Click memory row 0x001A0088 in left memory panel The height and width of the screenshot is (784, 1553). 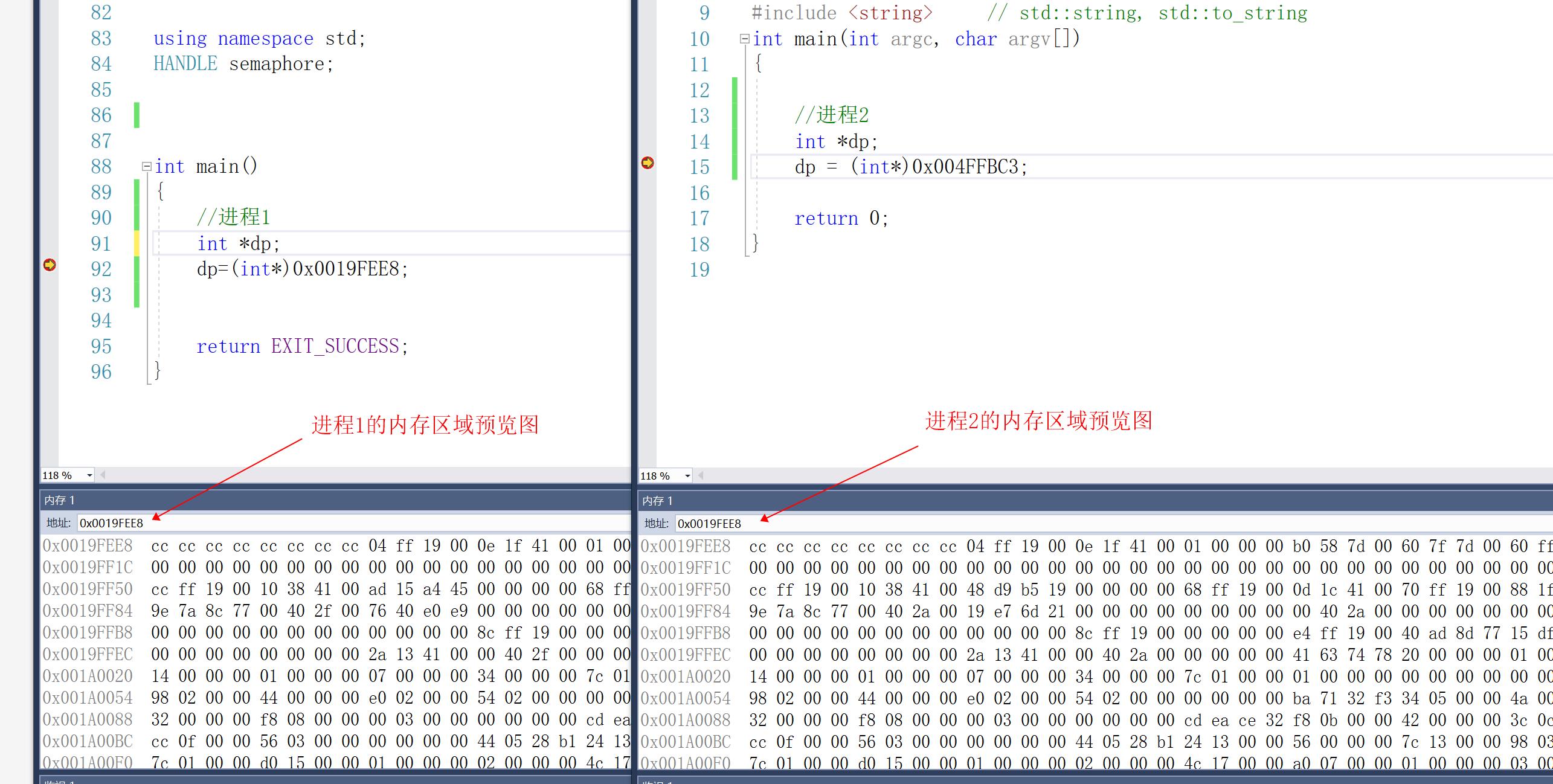click(336, 720)
